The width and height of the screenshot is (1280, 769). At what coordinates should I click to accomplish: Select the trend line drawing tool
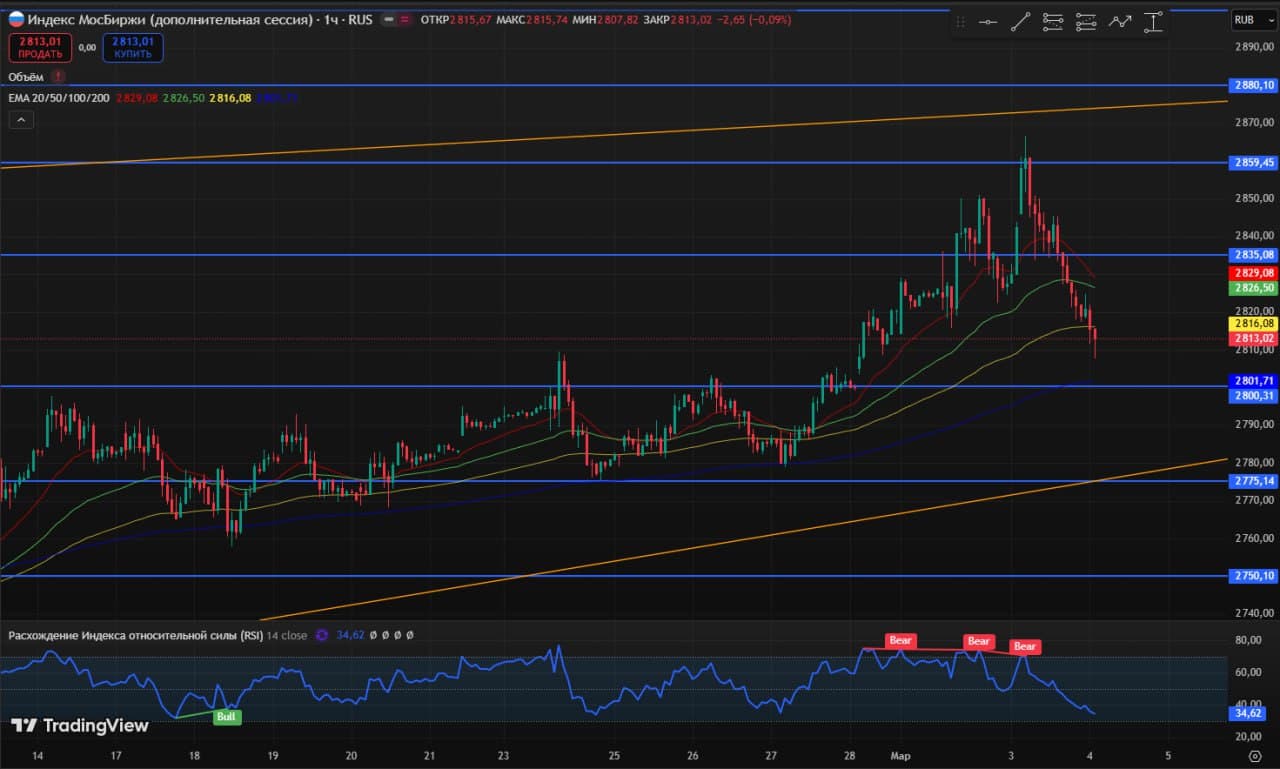[x=1020, y=22]
